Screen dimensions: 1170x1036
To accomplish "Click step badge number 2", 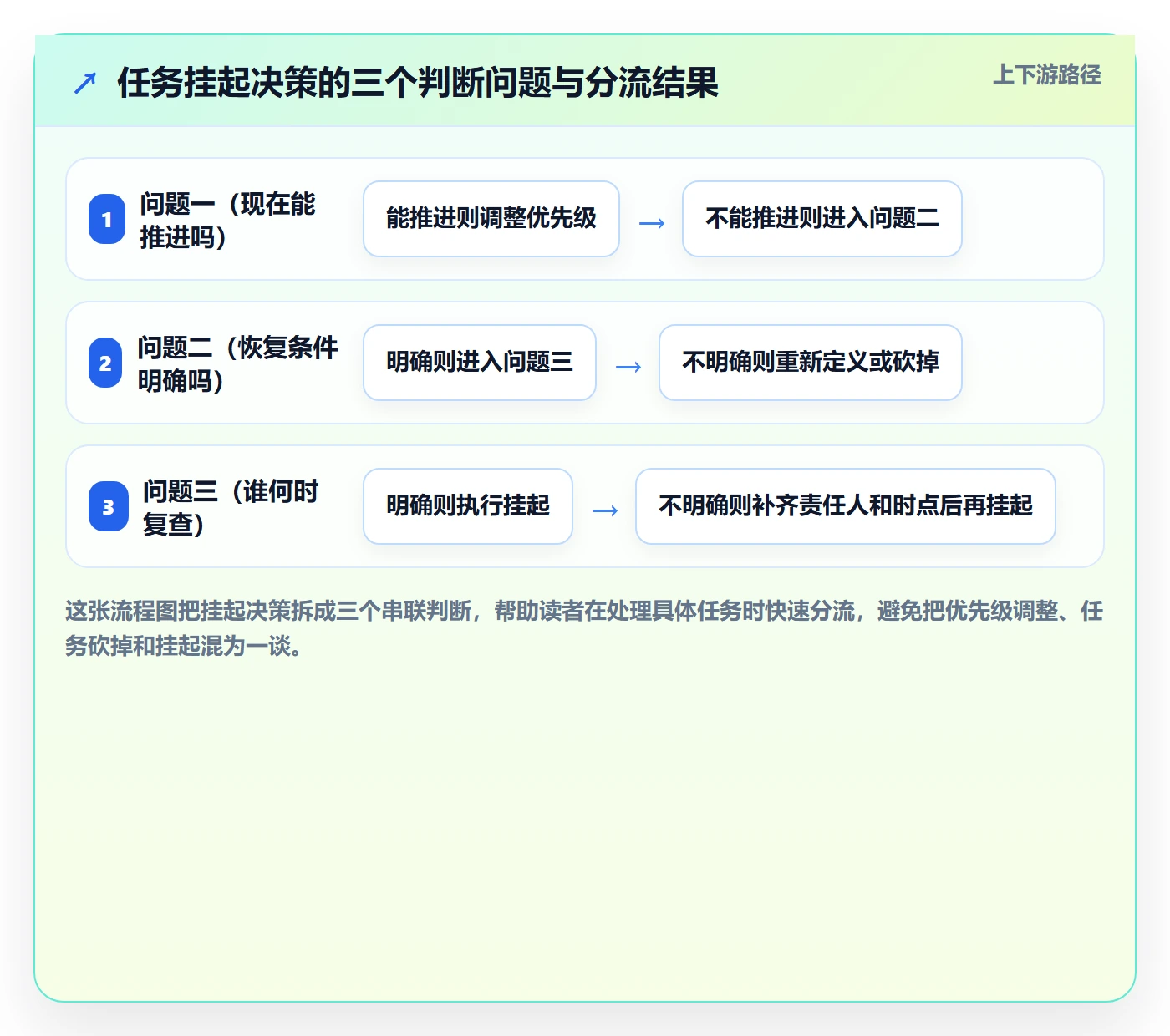I will click(x=105, y=363).
